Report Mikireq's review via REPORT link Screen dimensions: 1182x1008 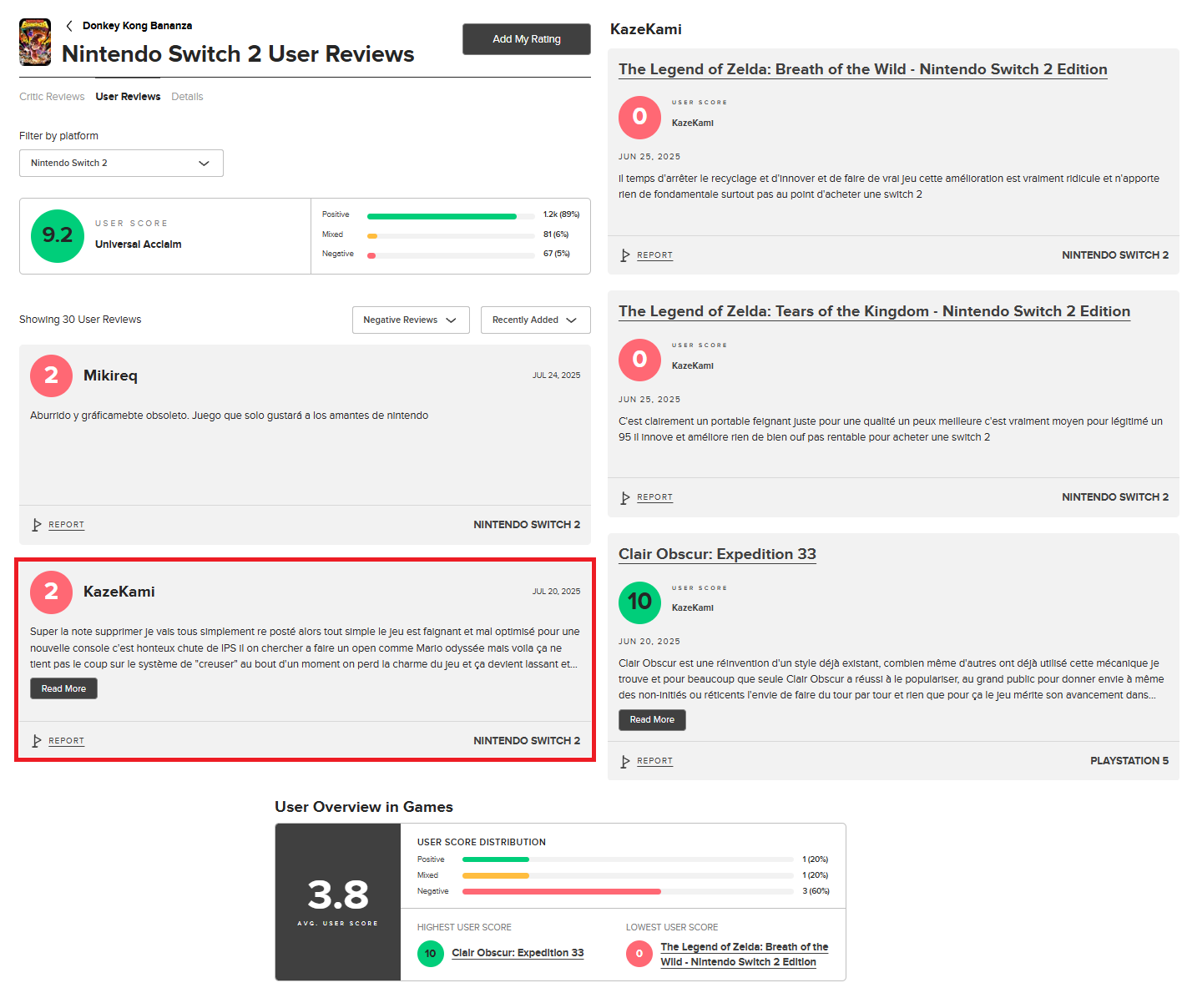[66, 525]
